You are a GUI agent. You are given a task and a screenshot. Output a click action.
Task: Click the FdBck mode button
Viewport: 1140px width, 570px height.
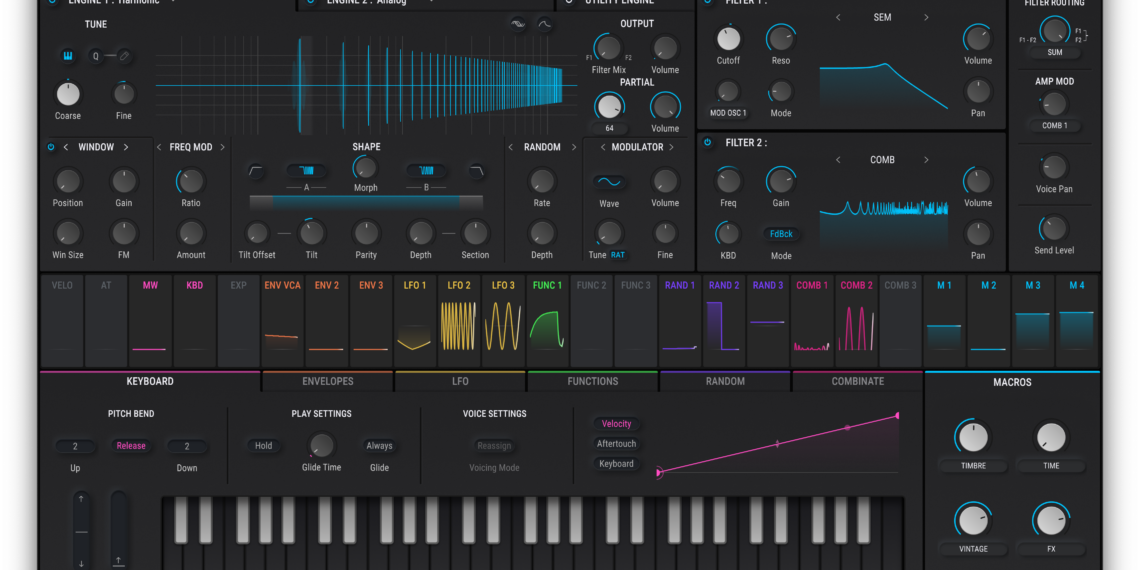coord(780,234)
